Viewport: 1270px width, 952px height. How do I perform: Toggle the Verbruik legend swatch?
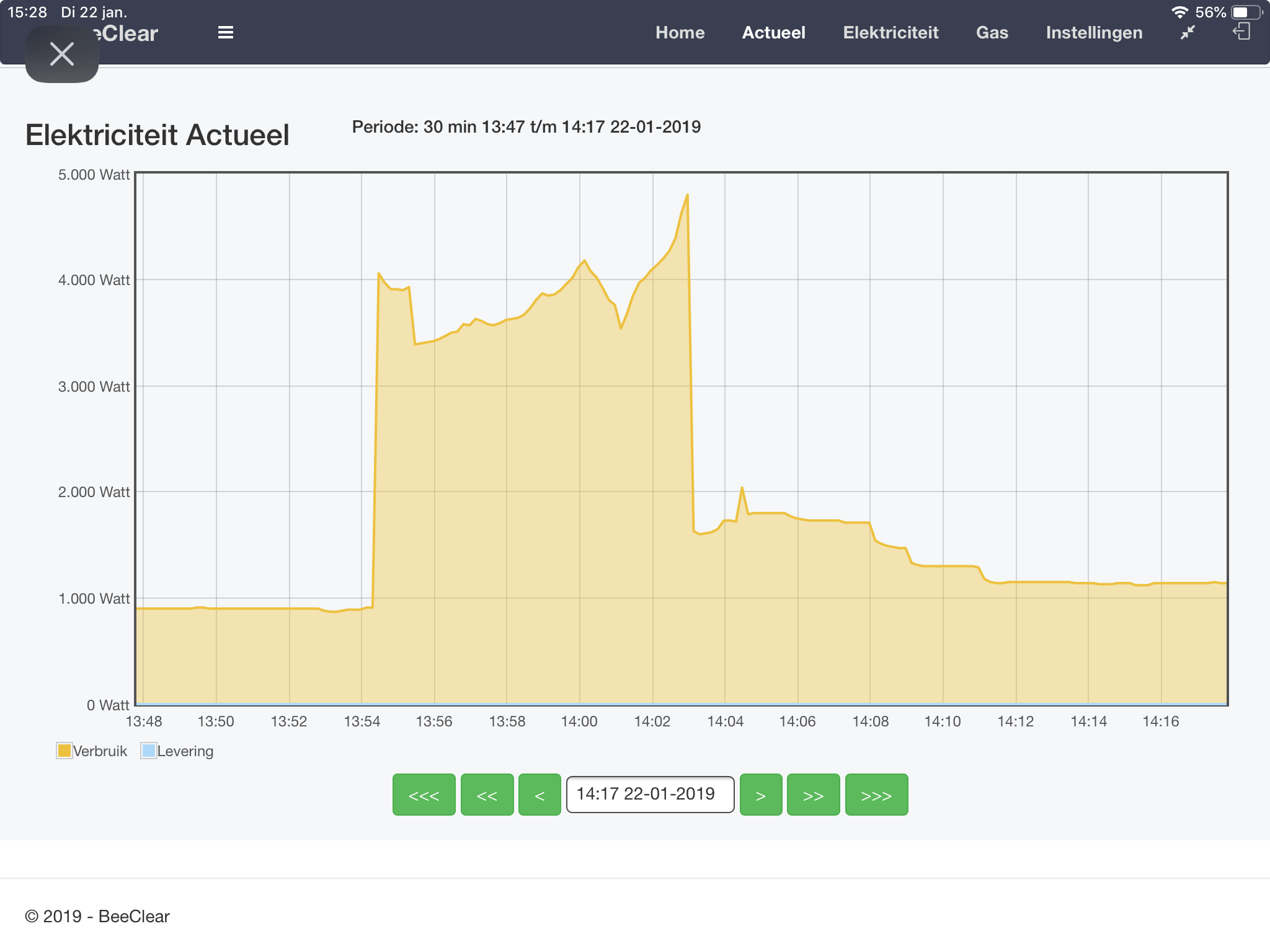point(64,751)
